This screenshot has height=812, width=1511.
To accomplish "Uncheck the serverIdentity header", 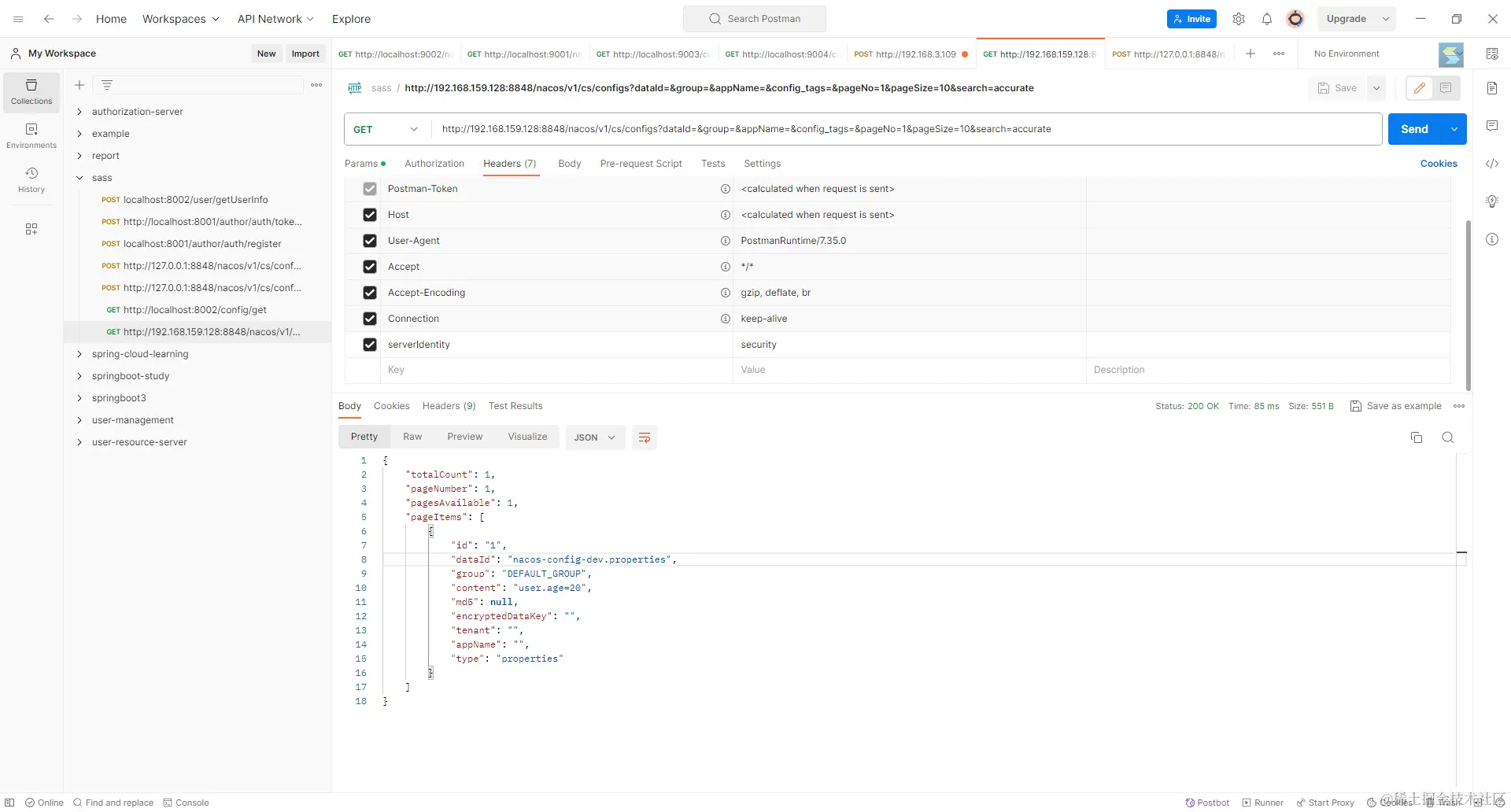I will tap(370, 345).
